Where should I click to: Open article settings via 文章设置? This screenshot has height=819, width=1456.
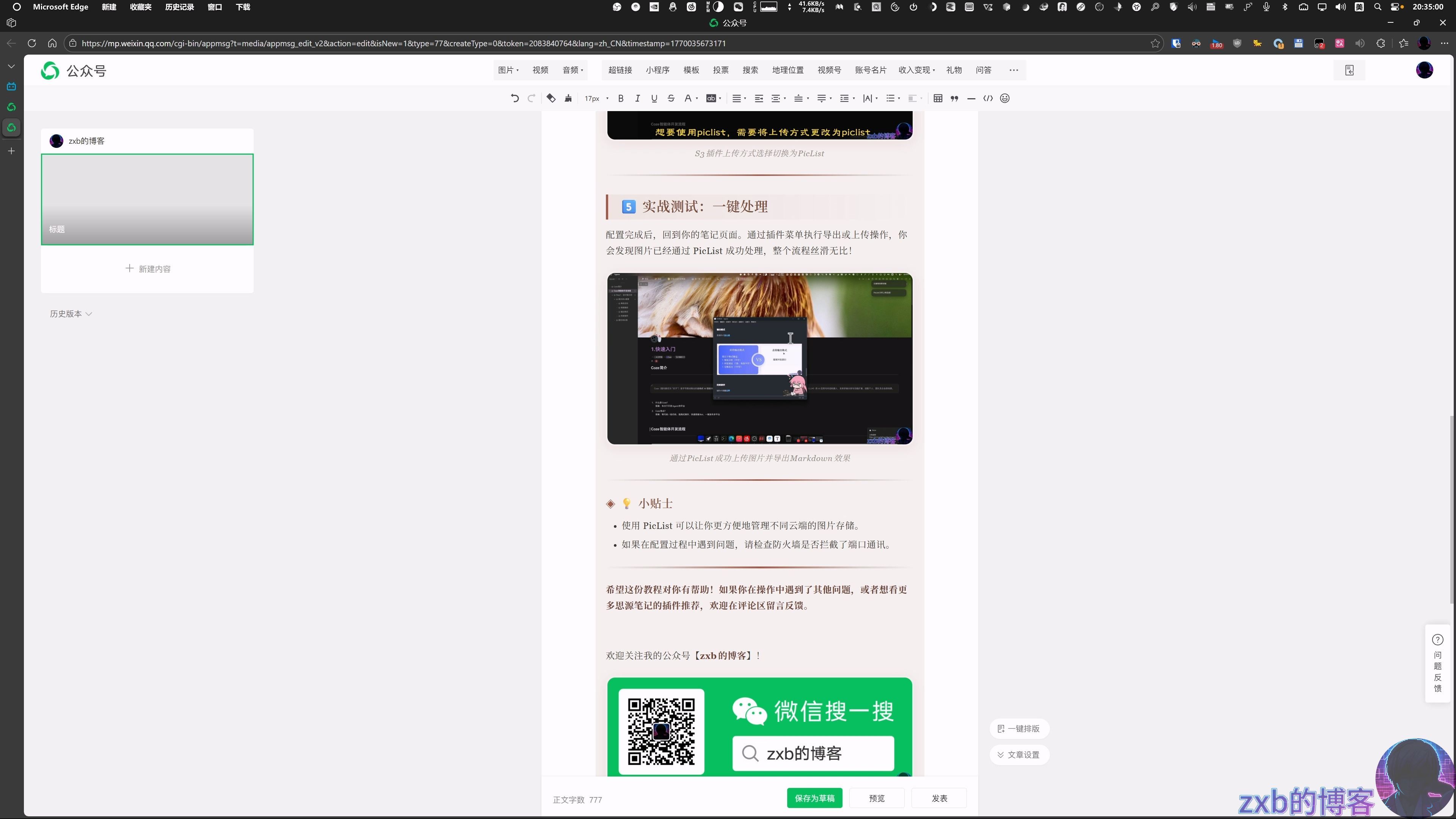point(1020,755)
